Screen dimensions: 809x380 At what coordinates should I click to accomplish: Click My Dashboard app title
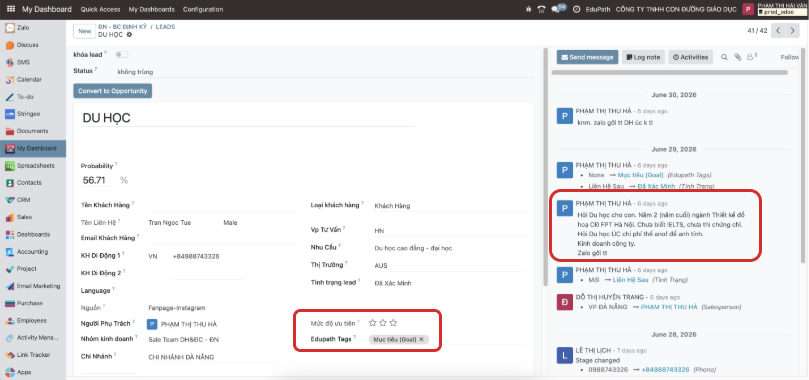point(46,9)
